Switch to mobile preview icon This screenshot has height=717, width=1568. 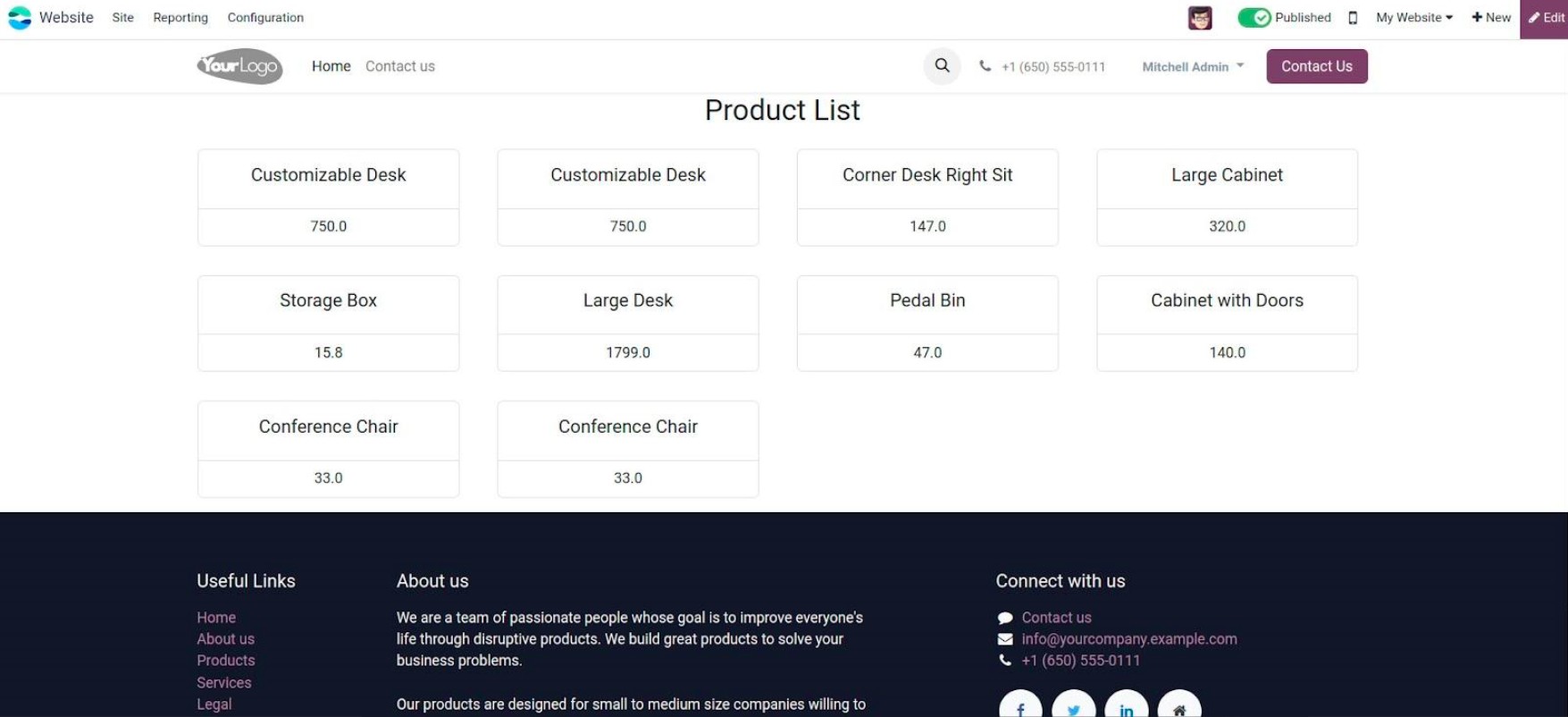(x=1352, y=17)
